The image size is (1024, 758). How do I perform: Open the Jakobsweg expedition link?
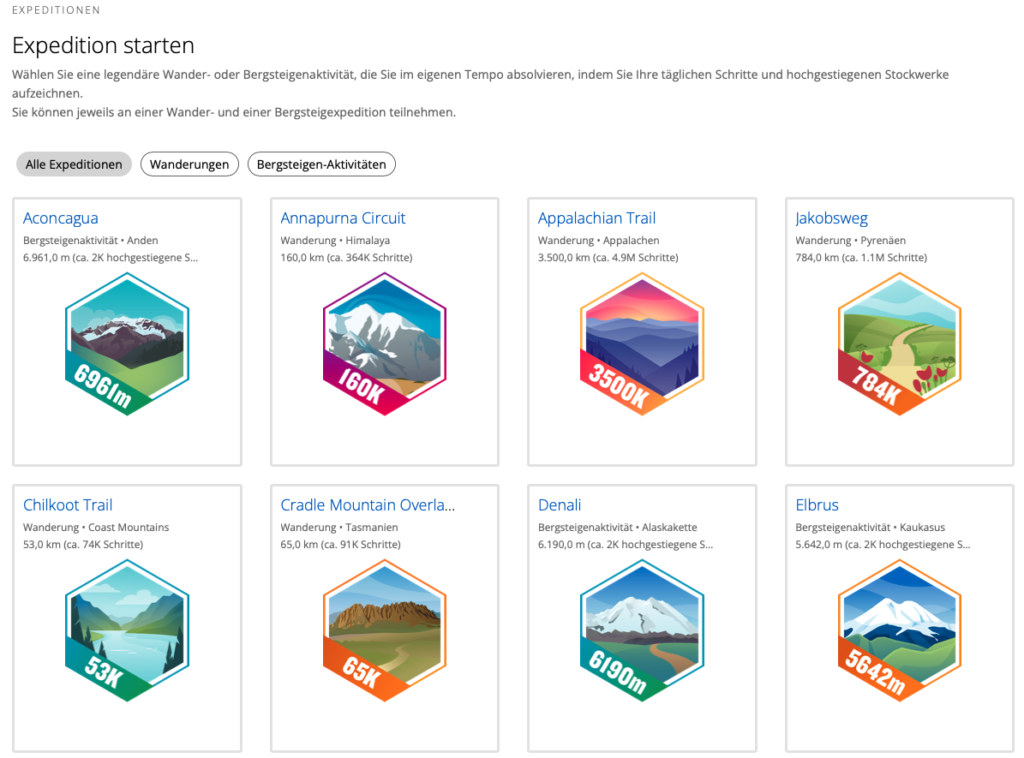[x=831, y=218]
